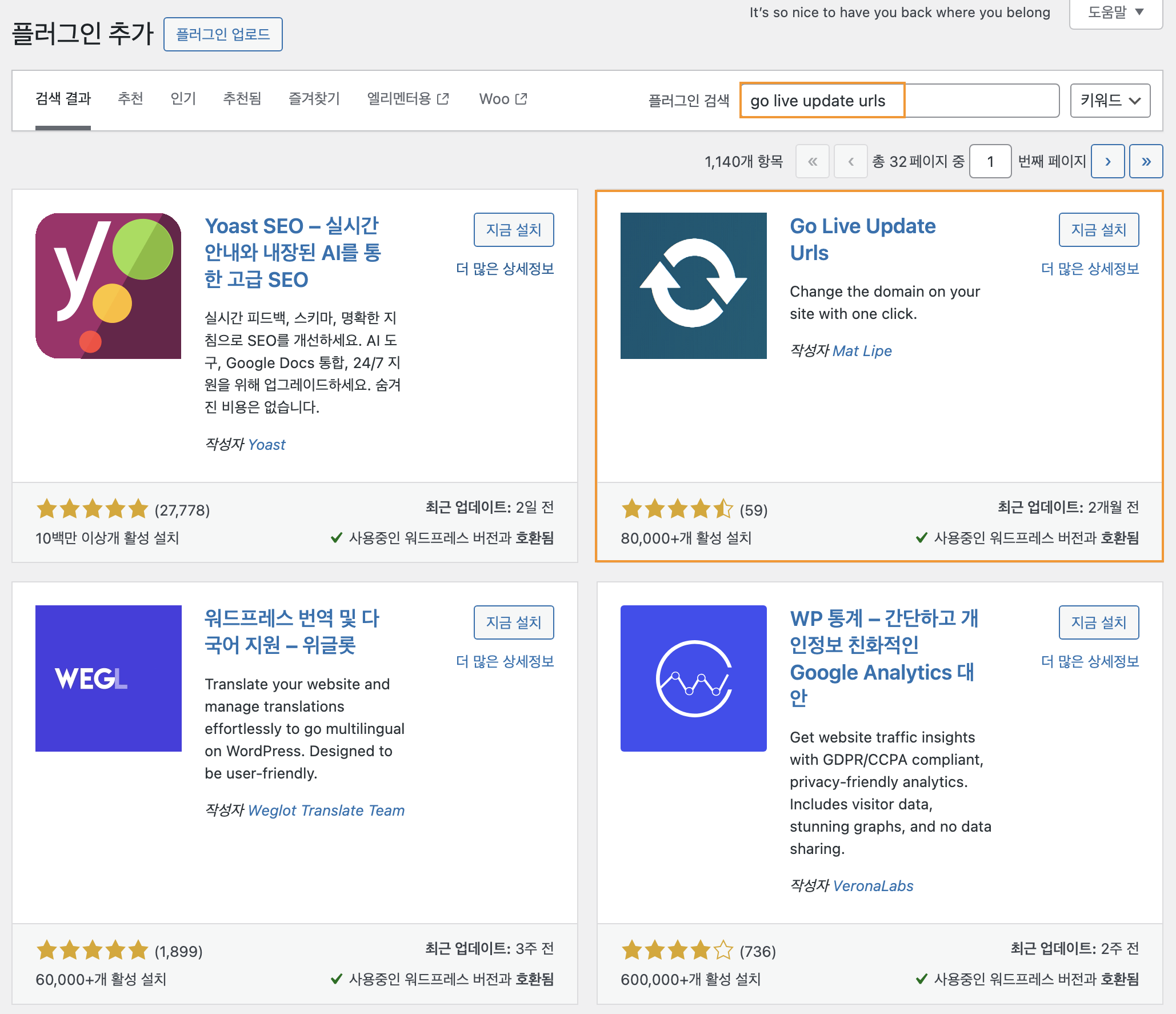Screen dimensions: 1176x1014
Task: Select the 추천 tab
Action: 130,99
